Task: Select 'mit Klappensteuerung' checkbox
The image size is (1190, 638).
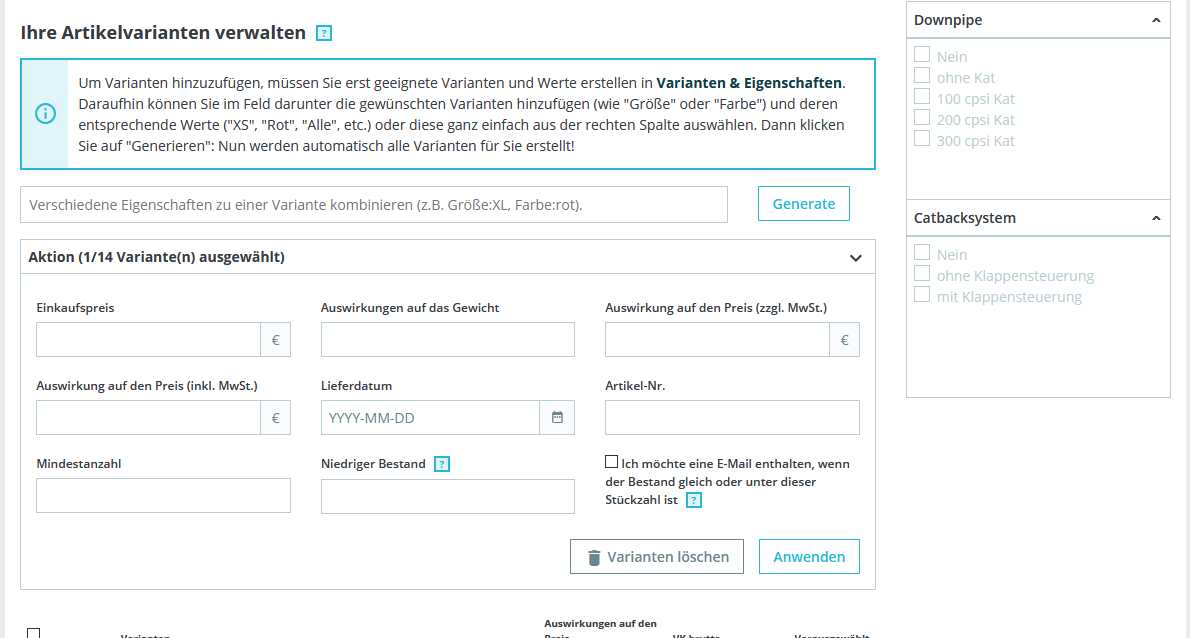Action: pyautogui.click(x=922, y=295)
